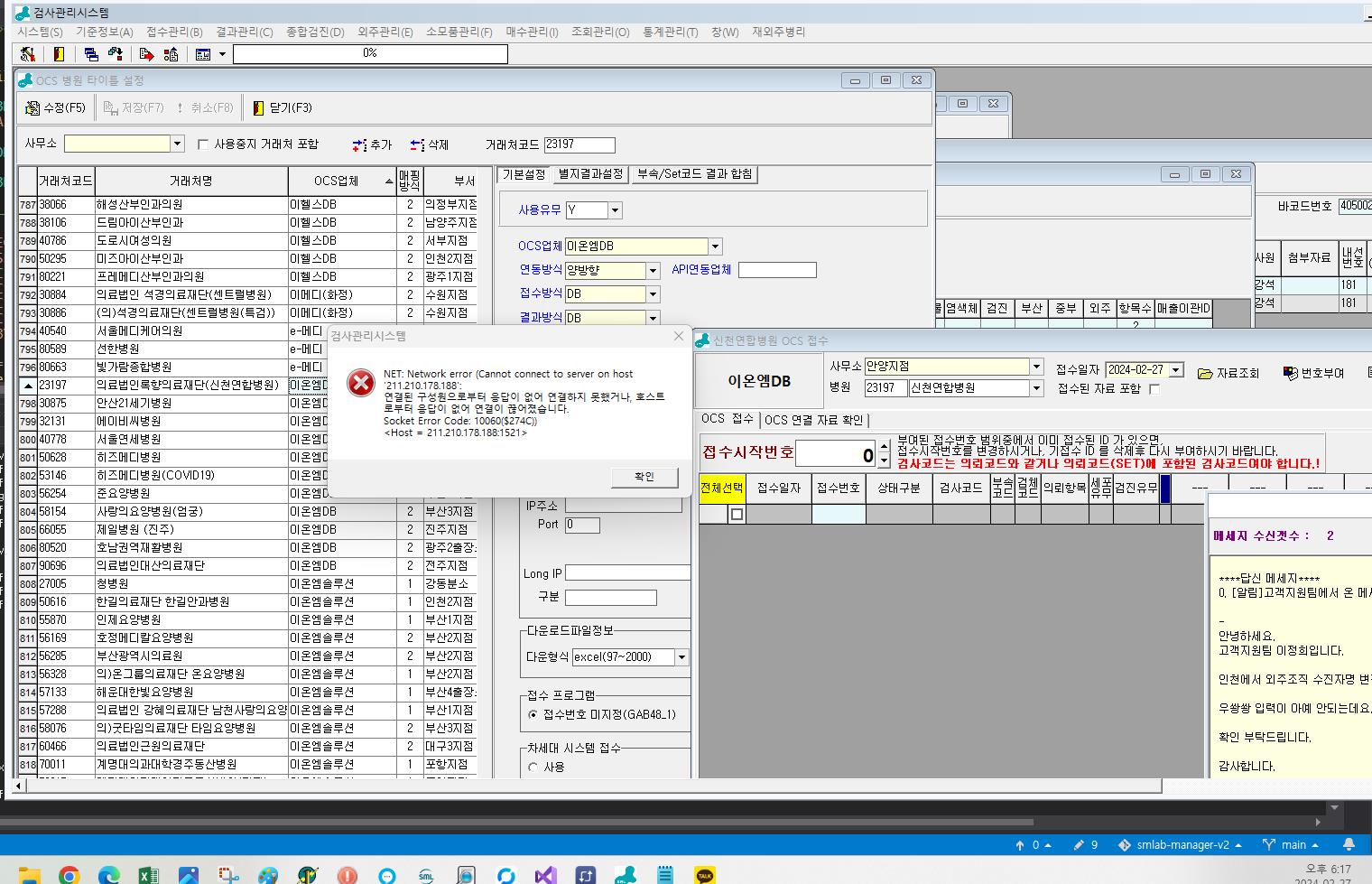
Task: Click the 번호부여 number assign icon
Action: (1290, 374)
